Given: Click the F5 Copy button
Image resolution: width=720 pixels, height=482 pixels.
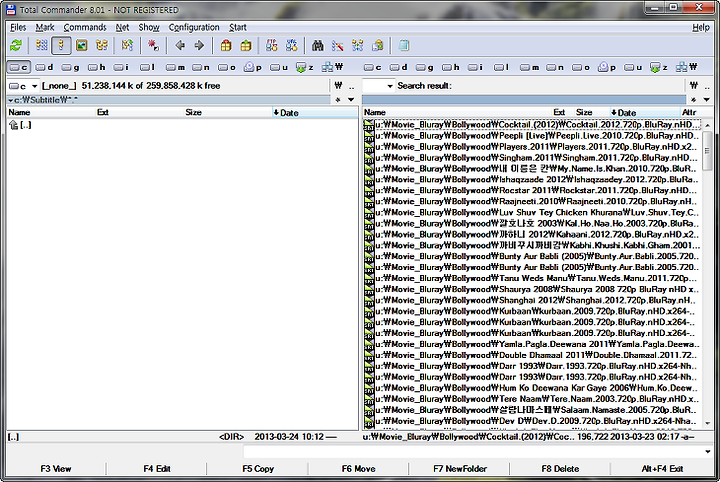Looking at the screenshot, I should 258,469.
